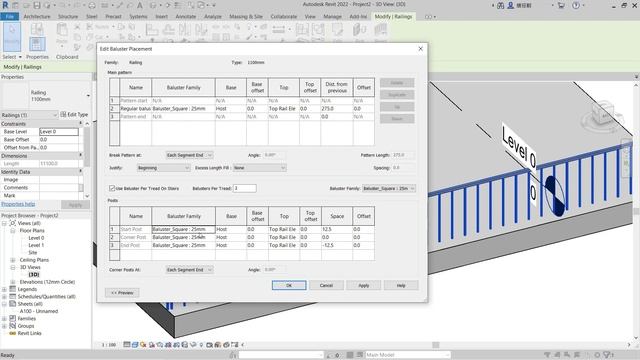This screenshot has width=640, height=360.
Task: Click the signed-in user account icon
Action: (x=510, y=5)
